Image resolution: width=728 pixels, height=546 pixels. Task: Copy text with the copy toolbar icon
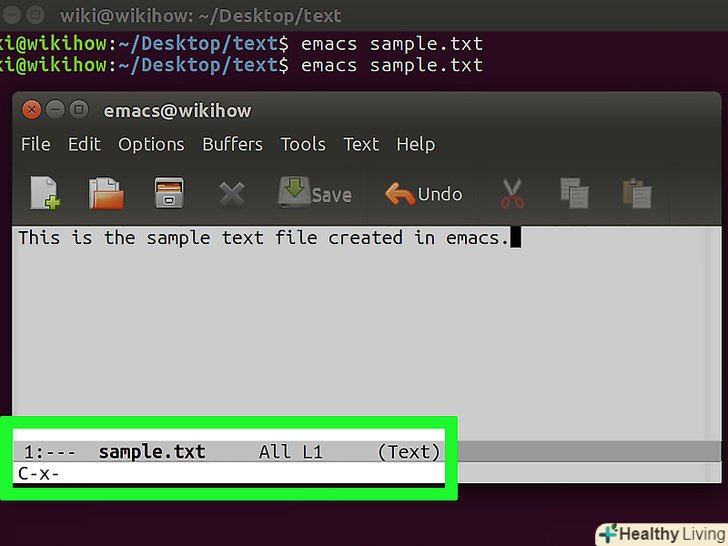click(x=574, y=193)
